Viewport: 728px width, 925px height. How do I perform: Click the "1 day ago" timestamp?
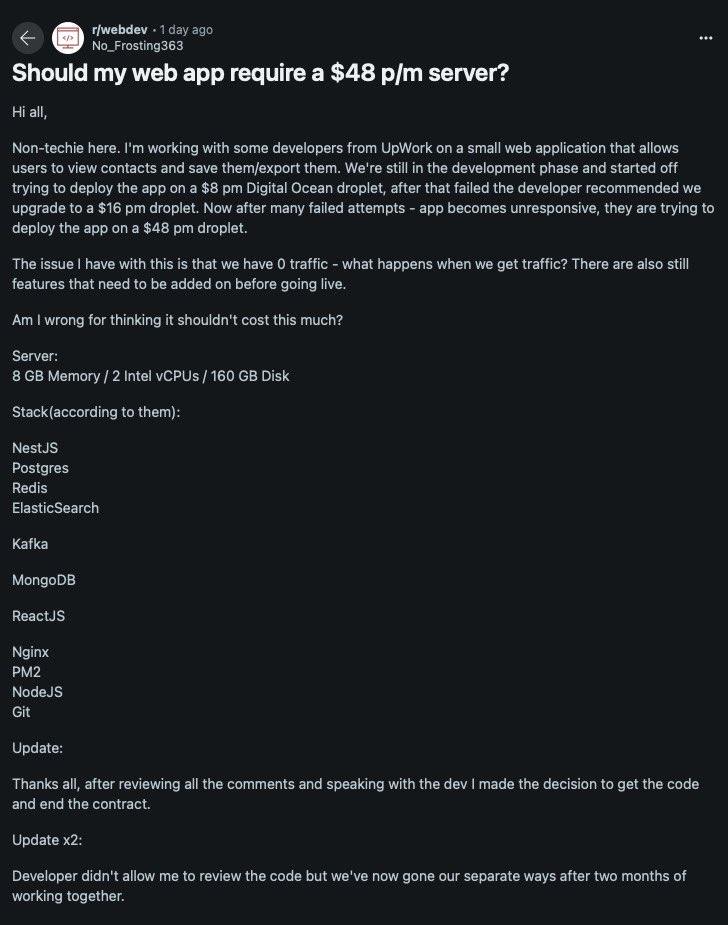coord(186,30)
